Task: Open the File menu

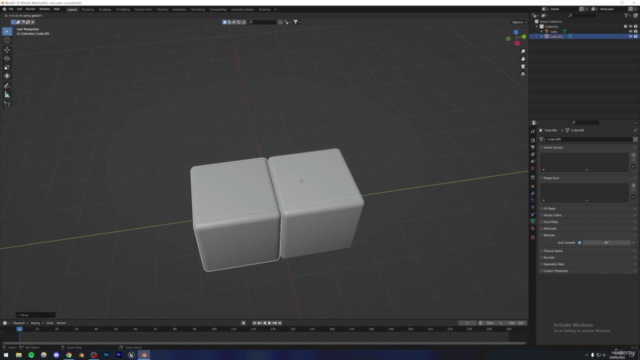Action: pos(11,9)
